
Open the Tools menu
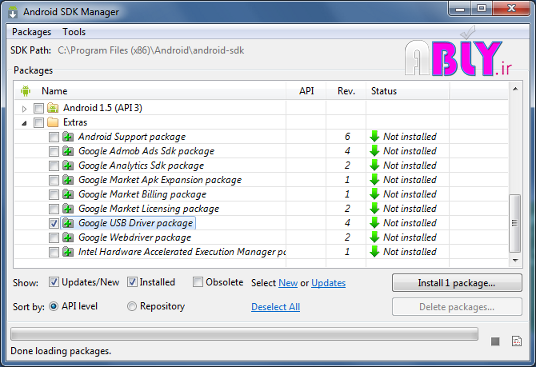click(74, 32)
